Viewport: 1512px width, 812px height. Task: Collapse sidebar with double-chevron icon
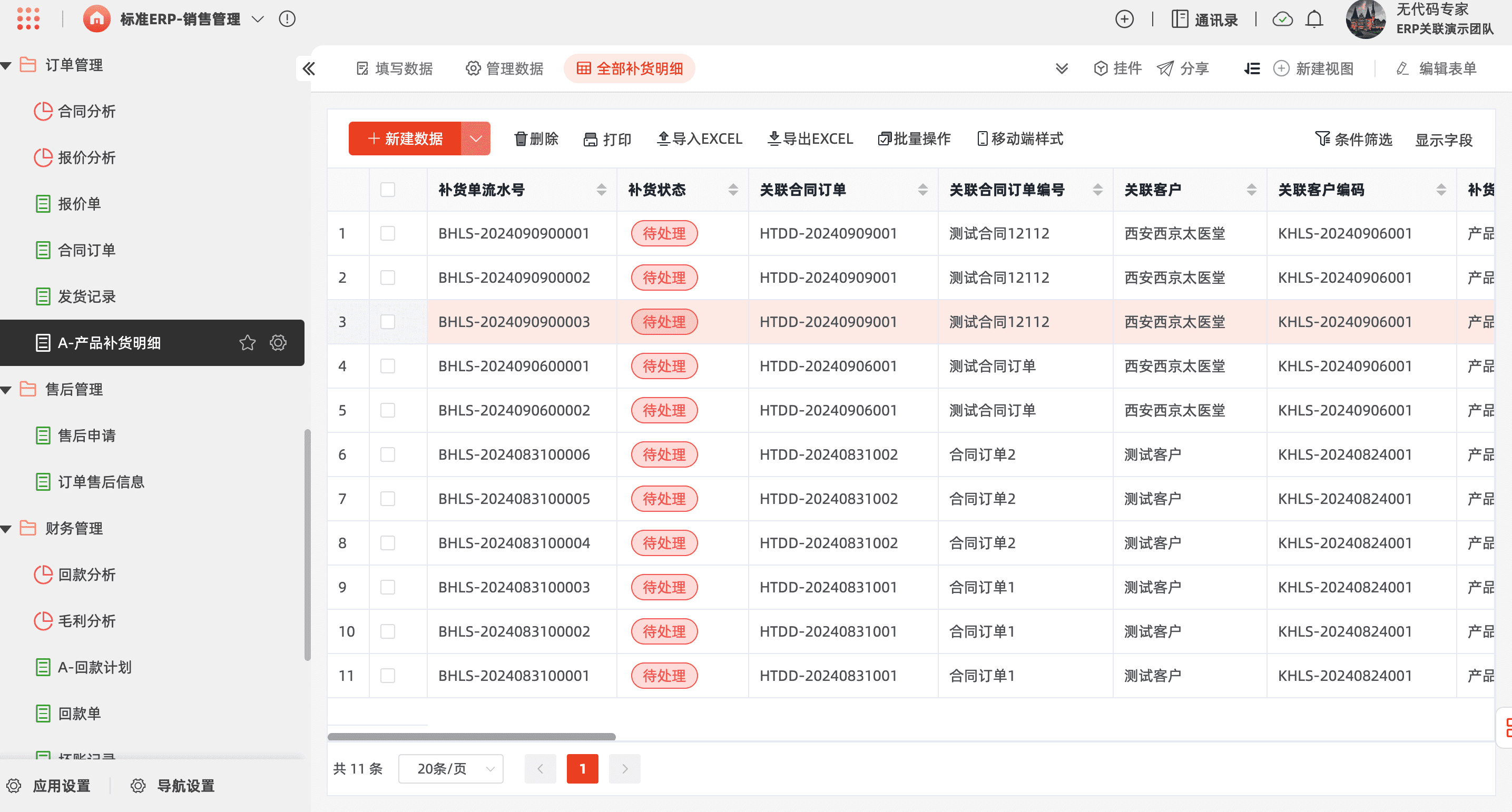(309, 68)
